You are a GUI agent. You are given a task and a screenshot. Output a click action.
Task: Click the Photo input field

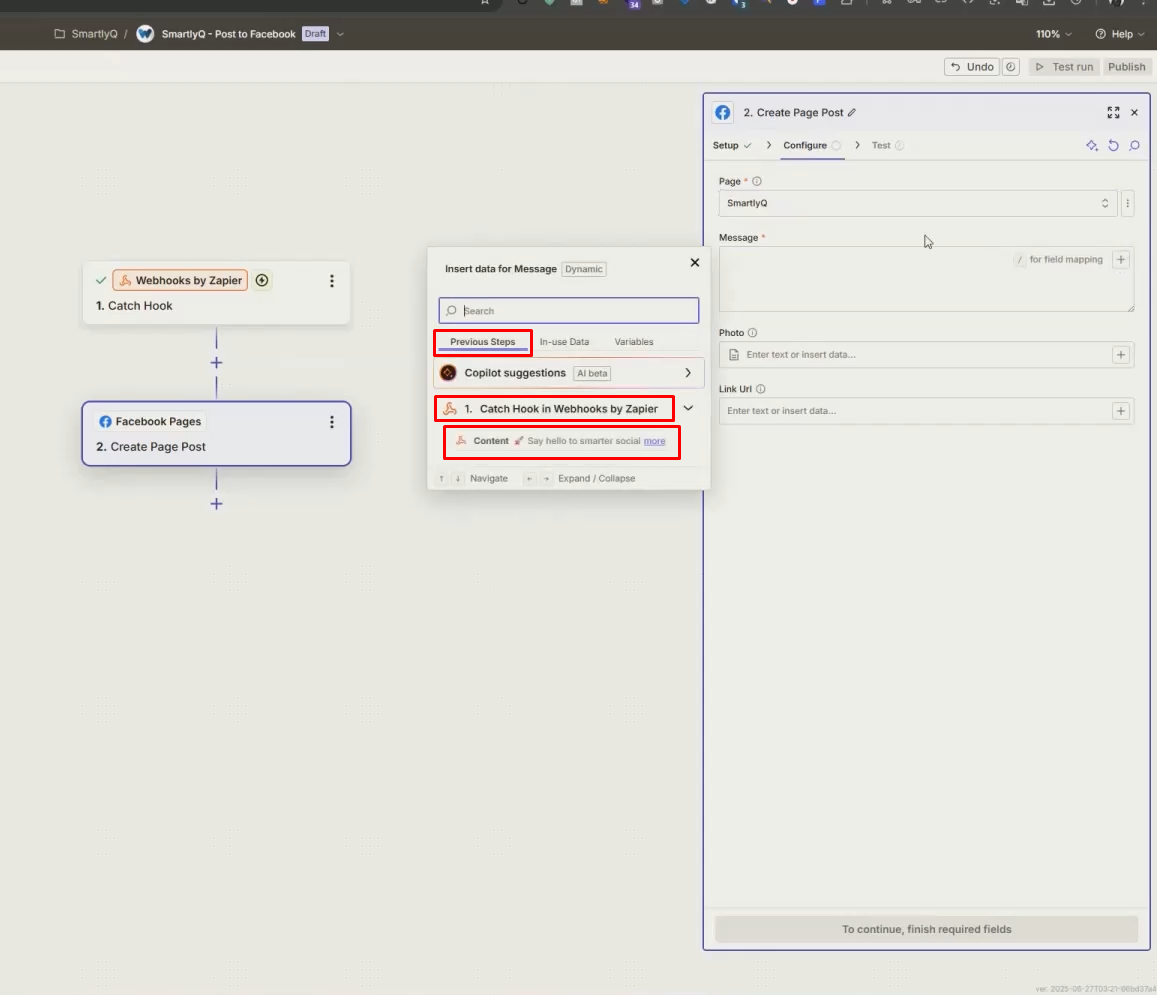(x=926, y=355)
